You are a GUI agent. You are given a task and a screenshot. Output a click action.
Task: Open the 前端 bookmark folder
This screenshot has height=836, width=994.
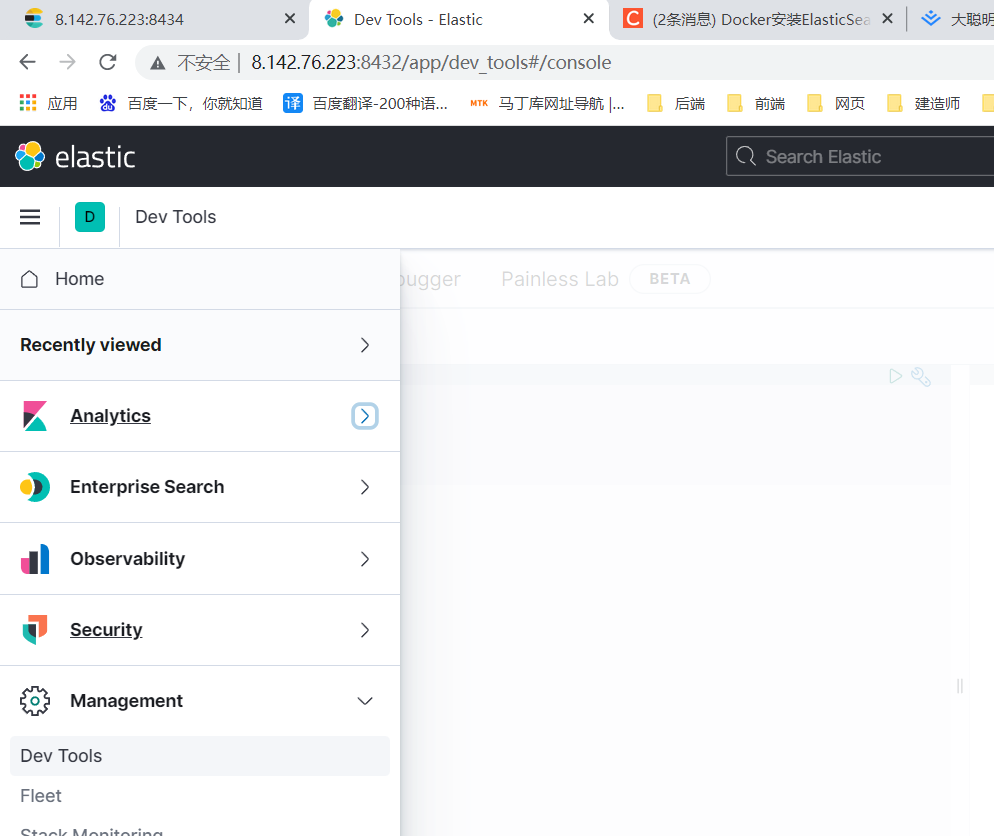click(x=756, y=103)
